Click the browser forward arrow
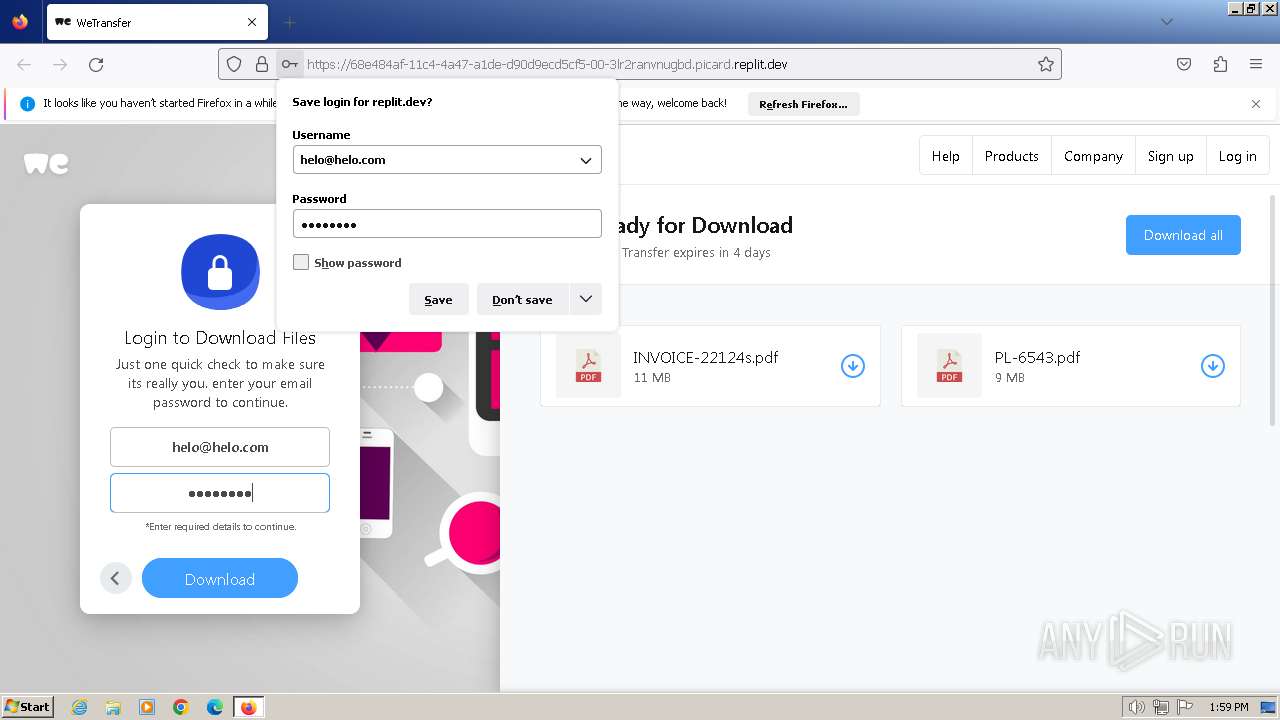This screenshot has width=1280, height=720. (60, 64)
